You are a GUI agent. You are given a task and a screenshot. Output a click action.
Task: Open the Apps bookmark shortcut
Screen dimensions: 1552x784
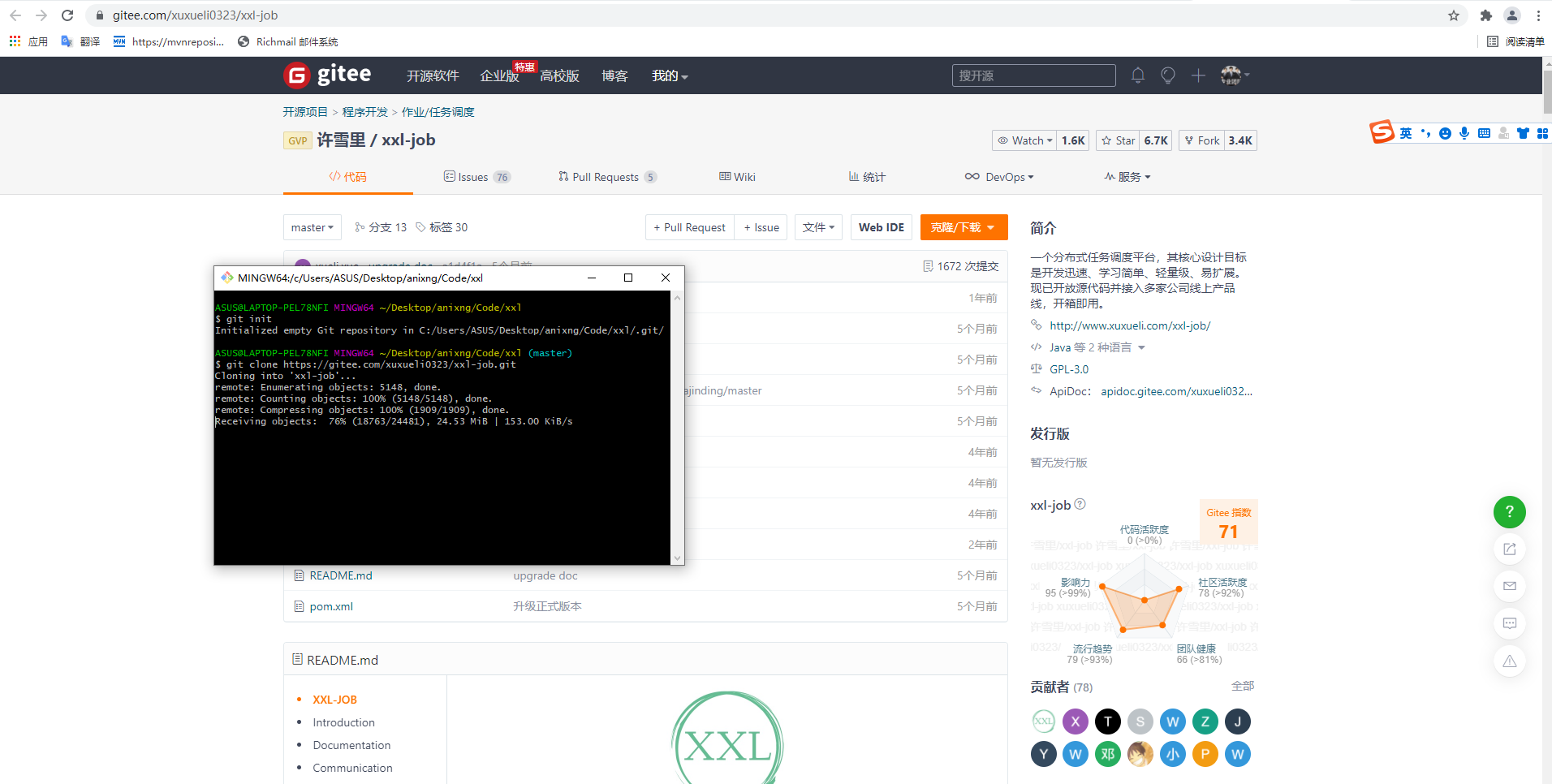[28, 41]
